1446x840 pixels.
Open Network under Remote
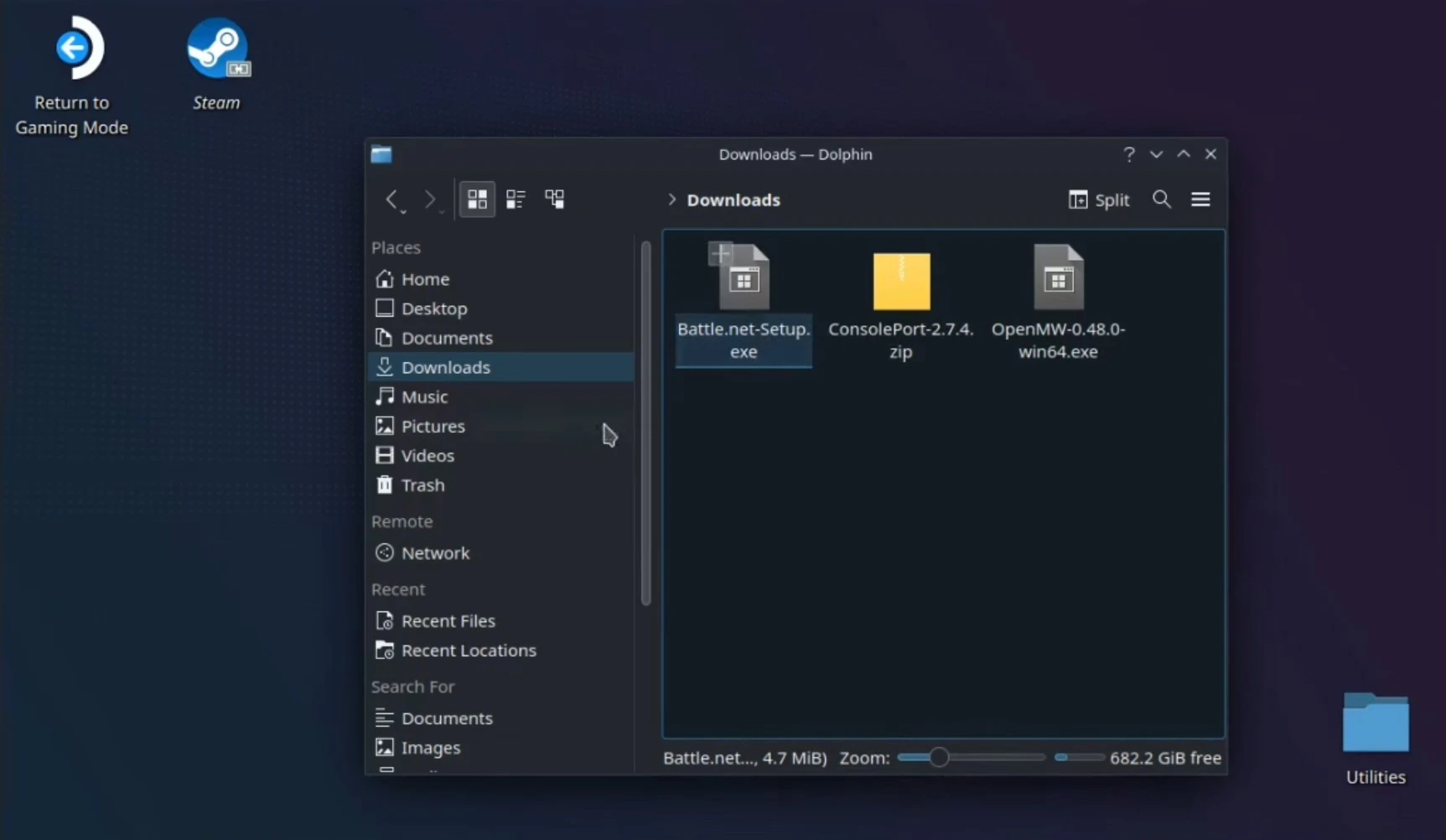point(500,553)
